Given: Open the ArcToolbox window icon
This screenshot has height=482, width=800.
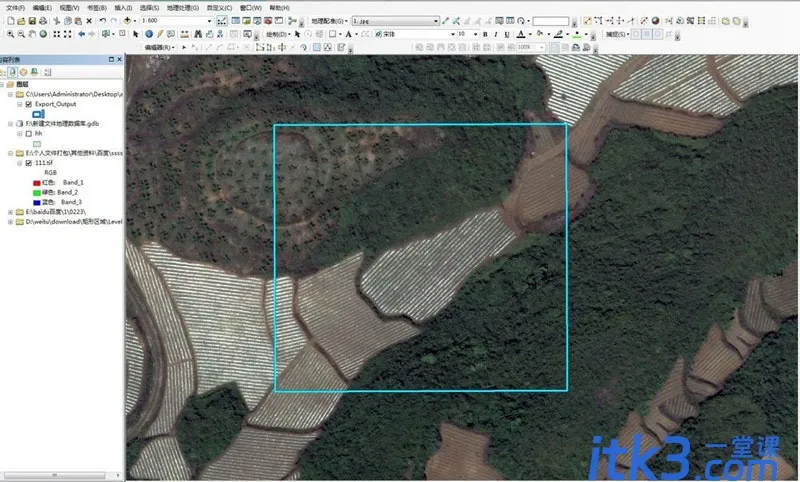Looking at the screenshot, I should [x=267, y=20].
